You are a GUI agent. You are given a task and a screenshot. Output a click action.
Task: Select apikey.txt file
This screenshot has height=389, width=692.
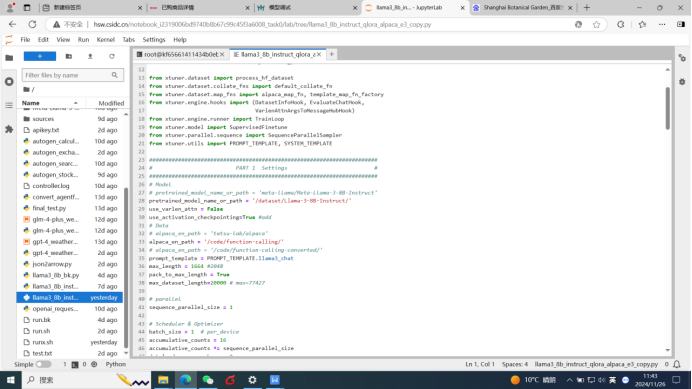coord(71,130)
